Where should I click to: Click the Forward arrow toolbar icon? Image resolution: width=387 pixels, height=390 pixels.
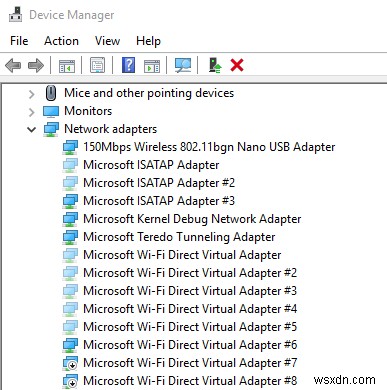coord(36,65)
